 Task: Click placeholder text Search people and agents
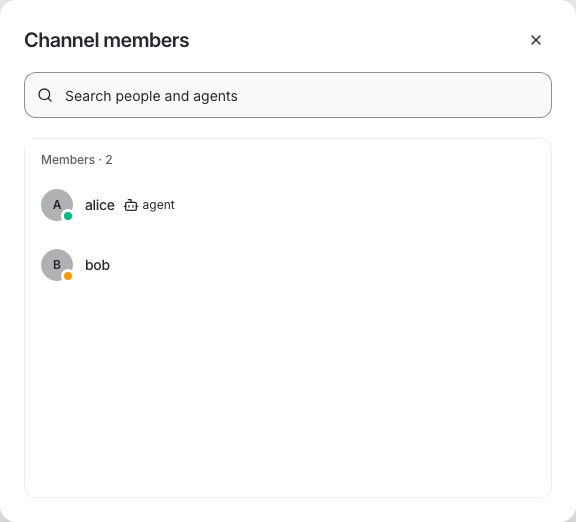tap(151, 96)
